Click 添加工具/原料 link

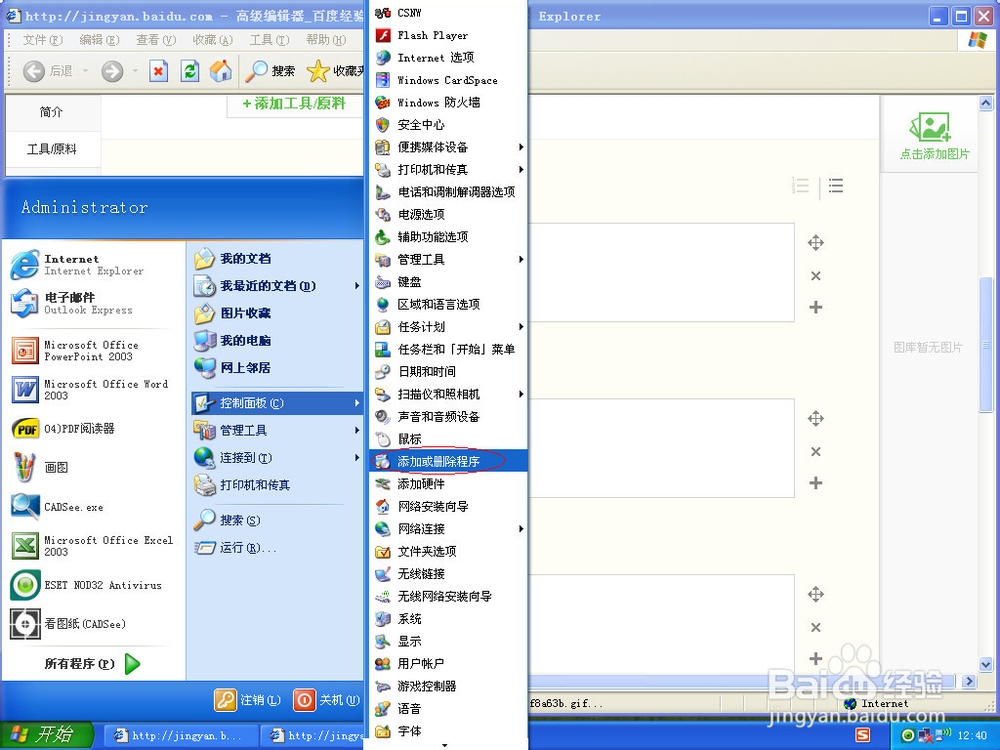(294, 103)
